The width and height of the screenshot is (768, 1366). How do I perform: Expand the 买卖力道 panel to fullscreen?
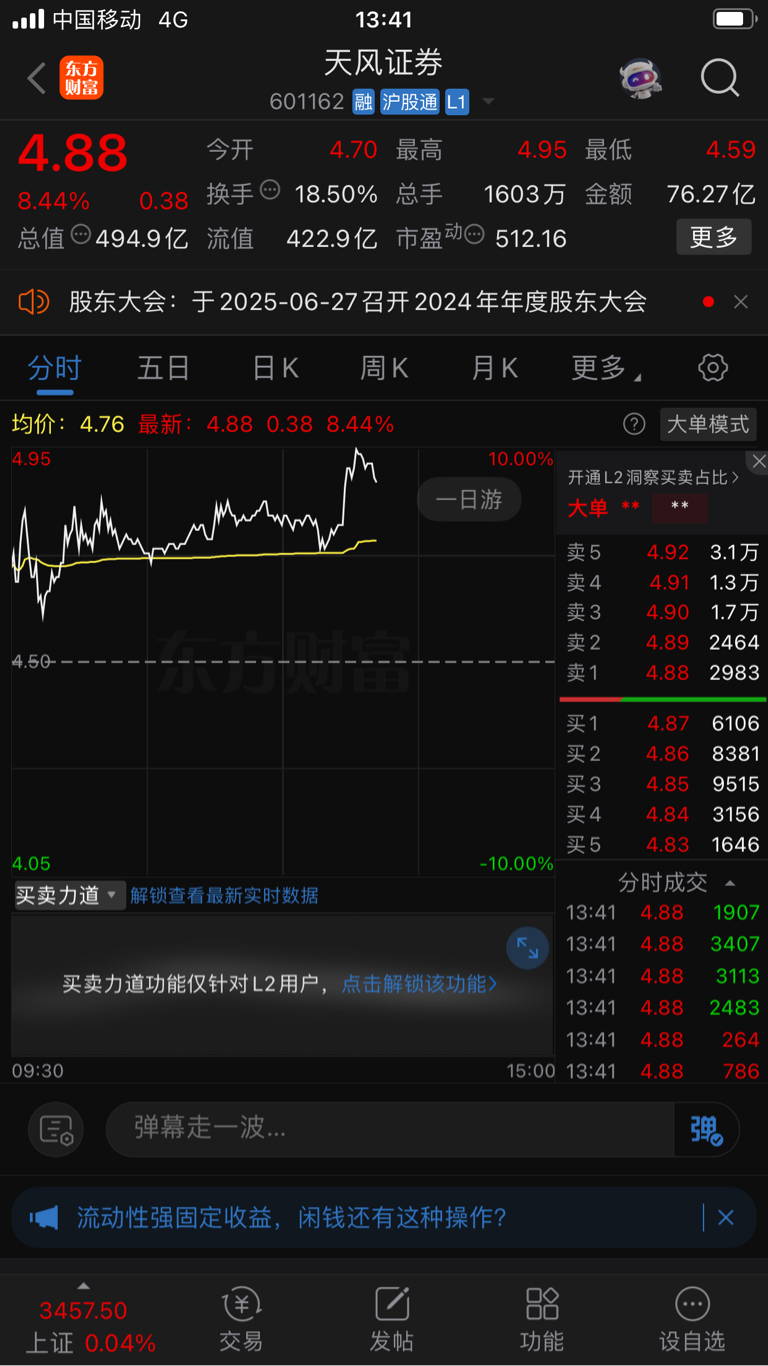[527, 949]
